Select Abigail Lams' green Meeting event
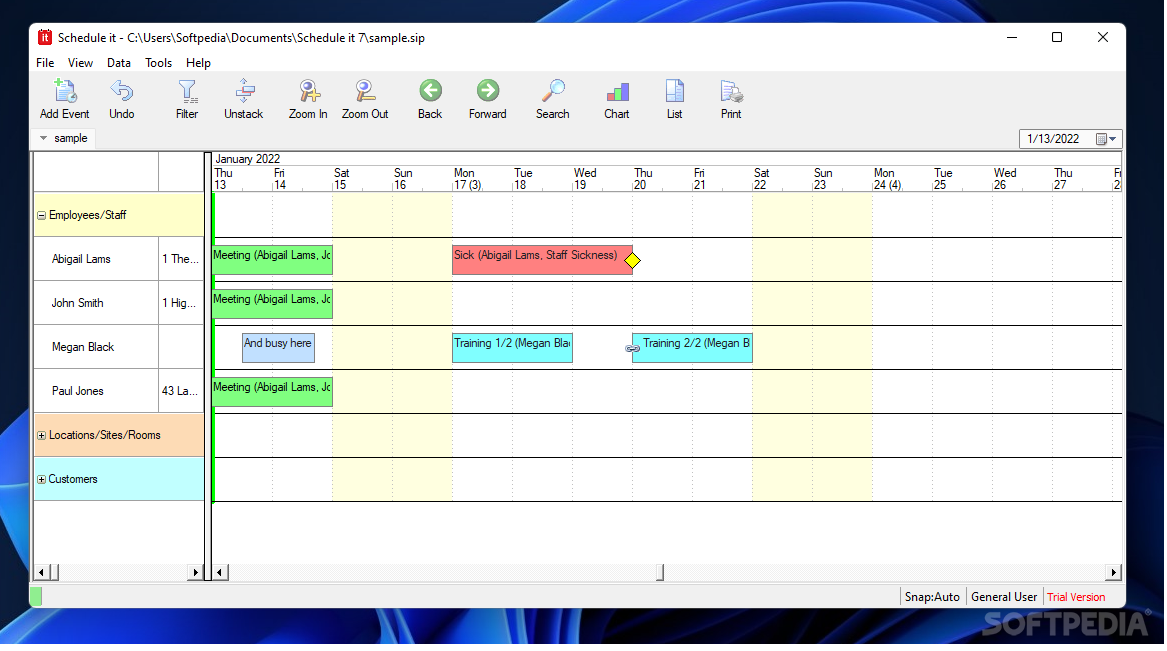 click(272, 260)
